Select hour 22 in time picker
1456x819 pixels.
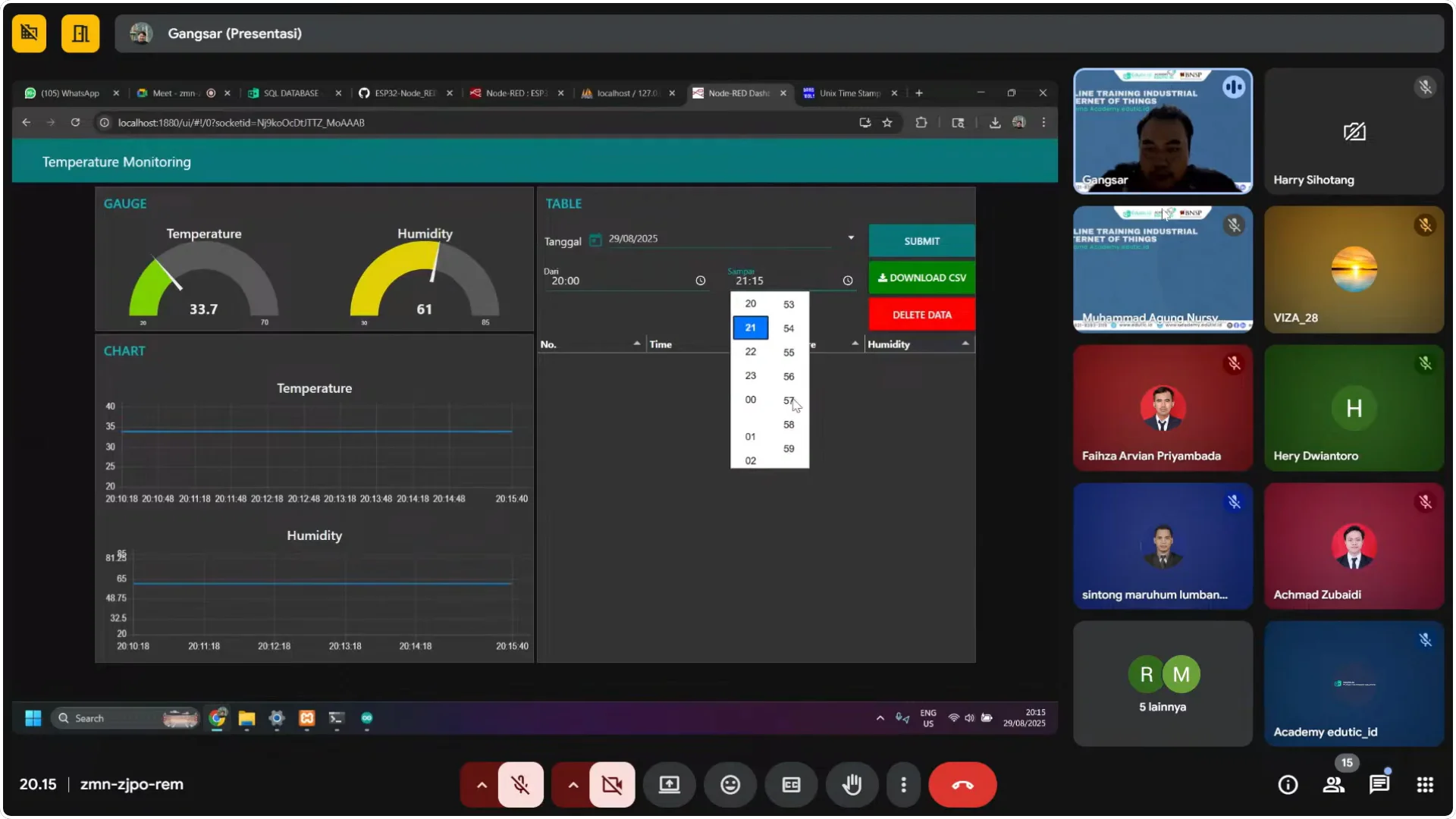750,352
